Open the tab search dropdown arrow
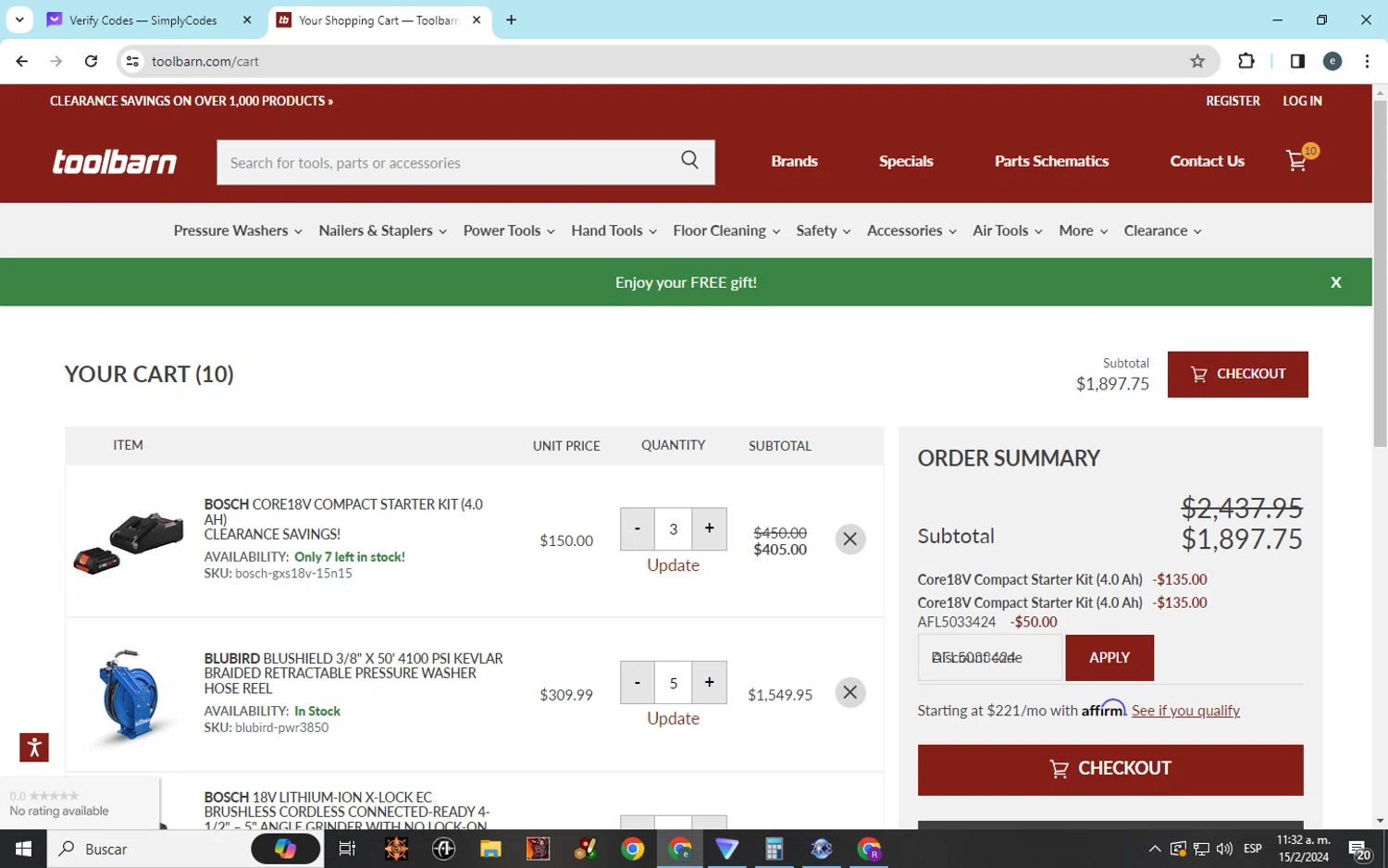The height and width of the screenshot is (868, 1388). [19, 19]
